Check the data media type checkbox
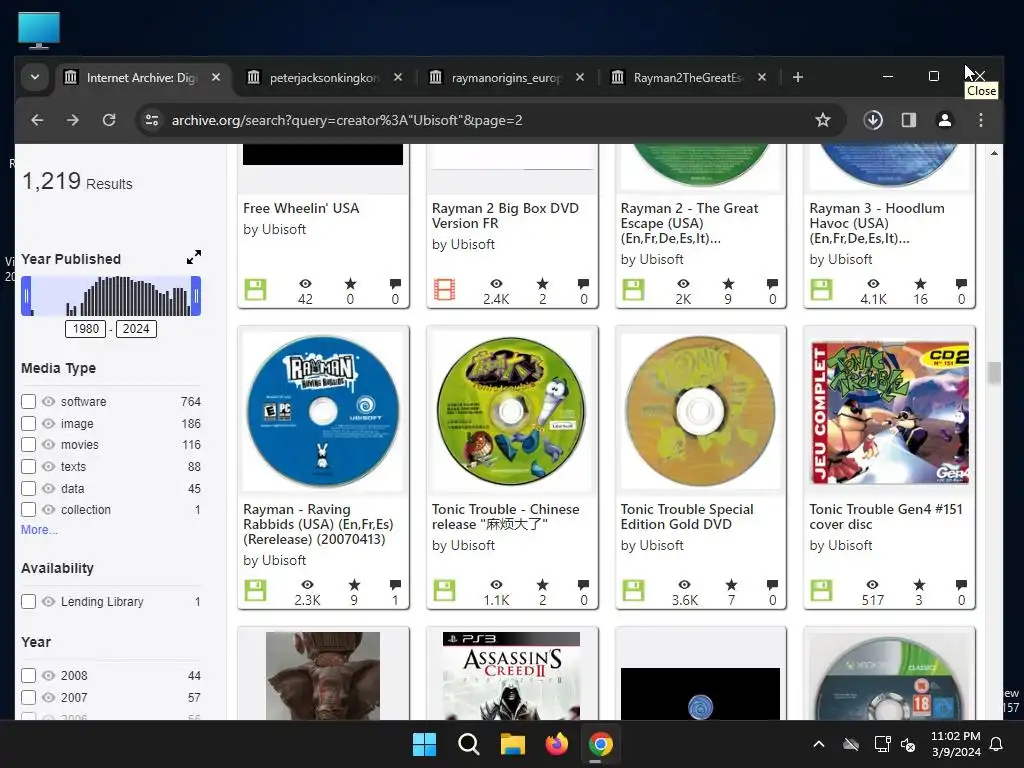 [x=28, y=488]
